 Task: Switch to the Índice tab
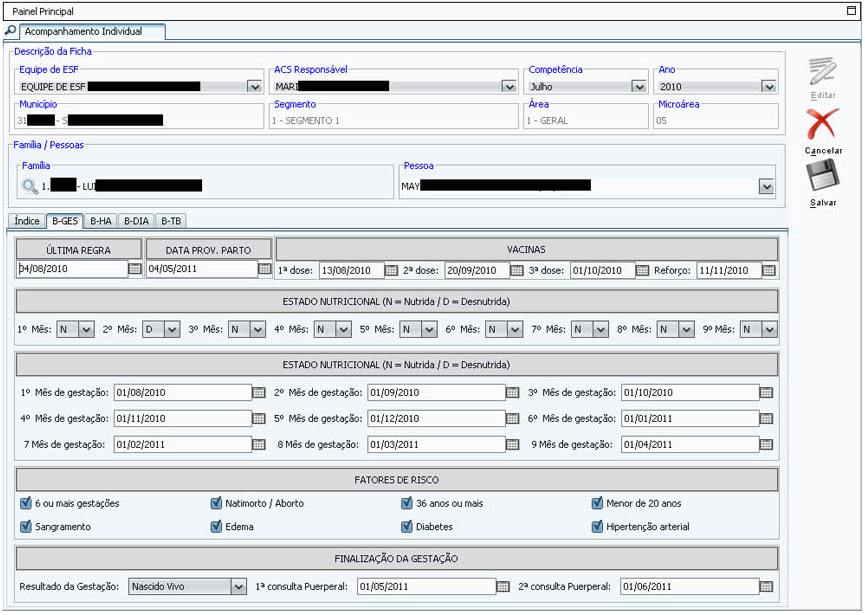(x=27, y=221)
